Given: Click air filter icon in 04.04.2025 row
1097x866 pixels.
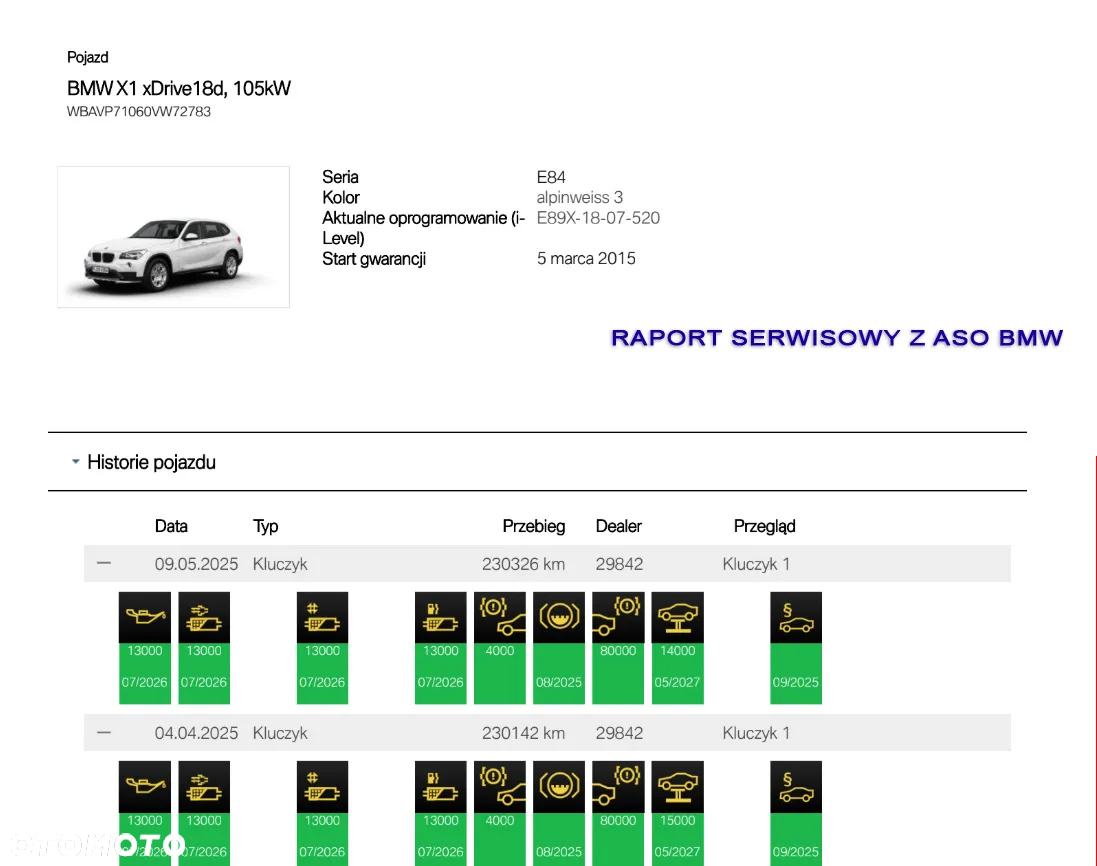Looking at the screenshot, I should point(204,787).
